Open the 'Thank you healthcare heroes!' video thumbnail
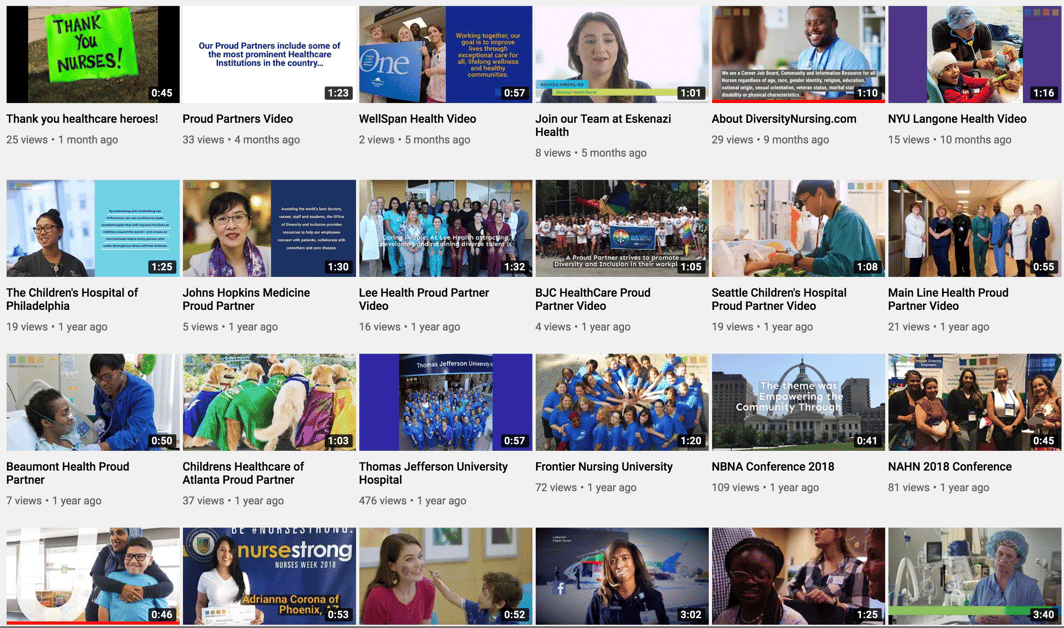The width and height of the screenshot is (1064, 628). [93, 54]
